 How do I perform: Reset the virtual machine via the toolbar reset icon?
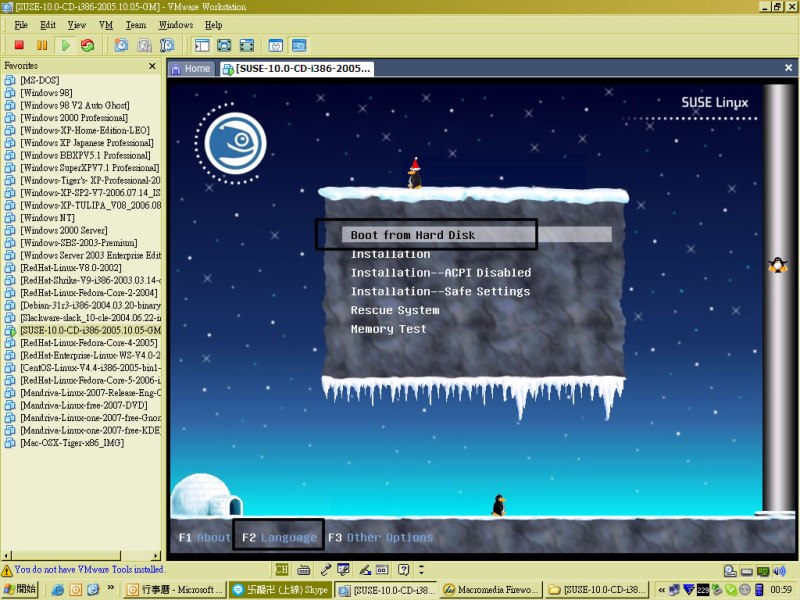[x=88, y=45]
